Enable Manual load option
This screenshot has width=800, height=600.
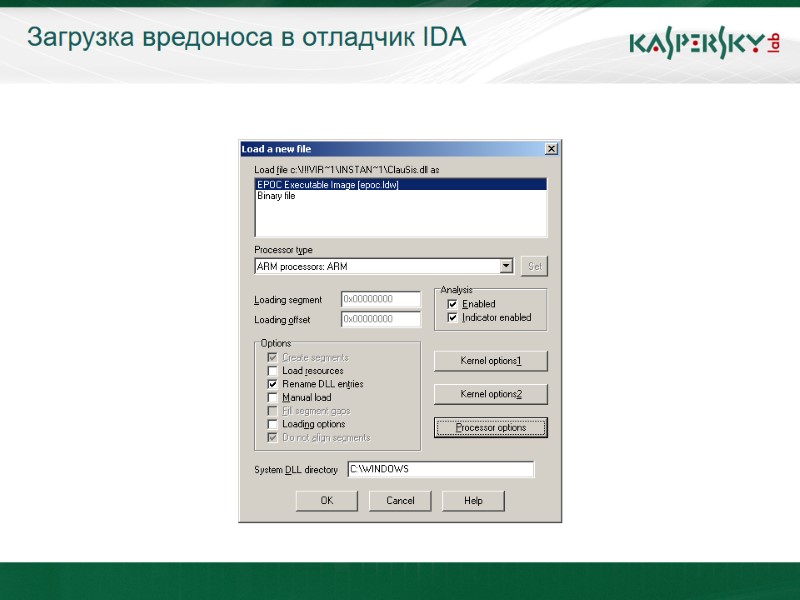click(272, 397)
